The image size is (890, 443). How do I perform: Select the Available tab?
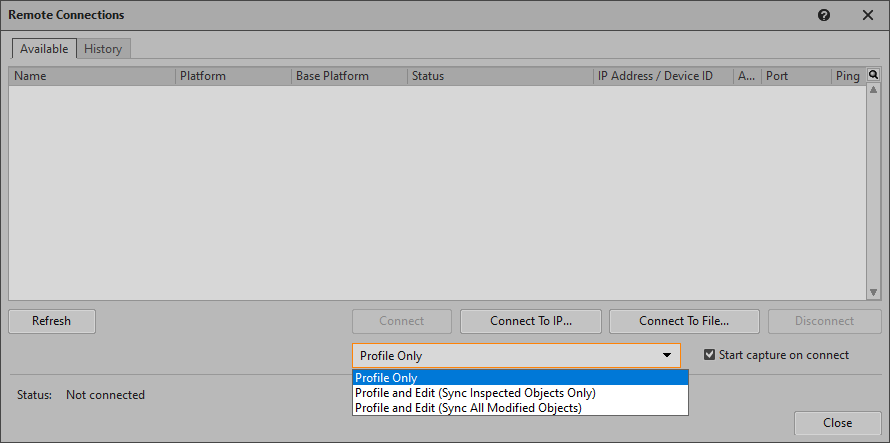click(44, 49)
